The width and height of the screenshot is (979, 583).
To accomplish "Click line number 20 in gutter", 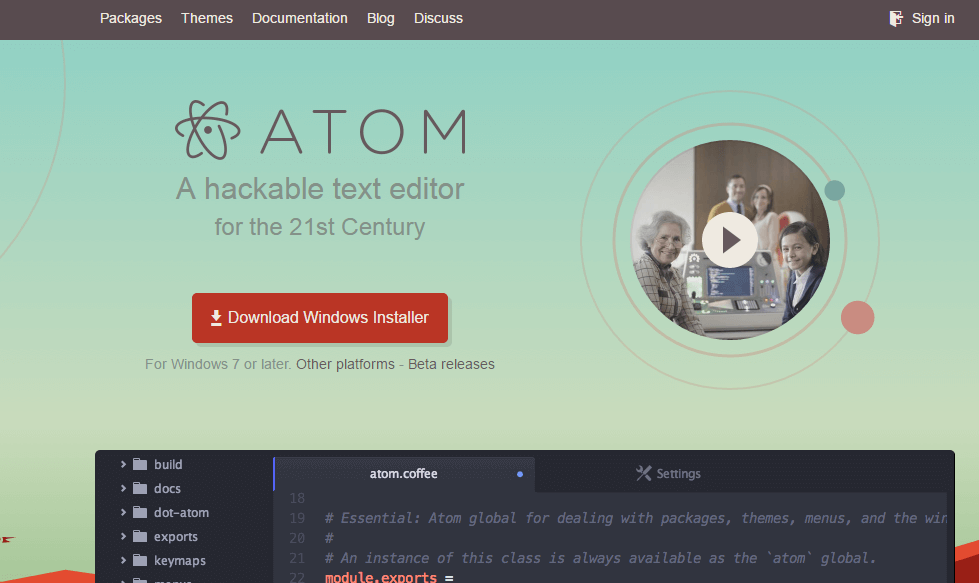I will 297,538.
